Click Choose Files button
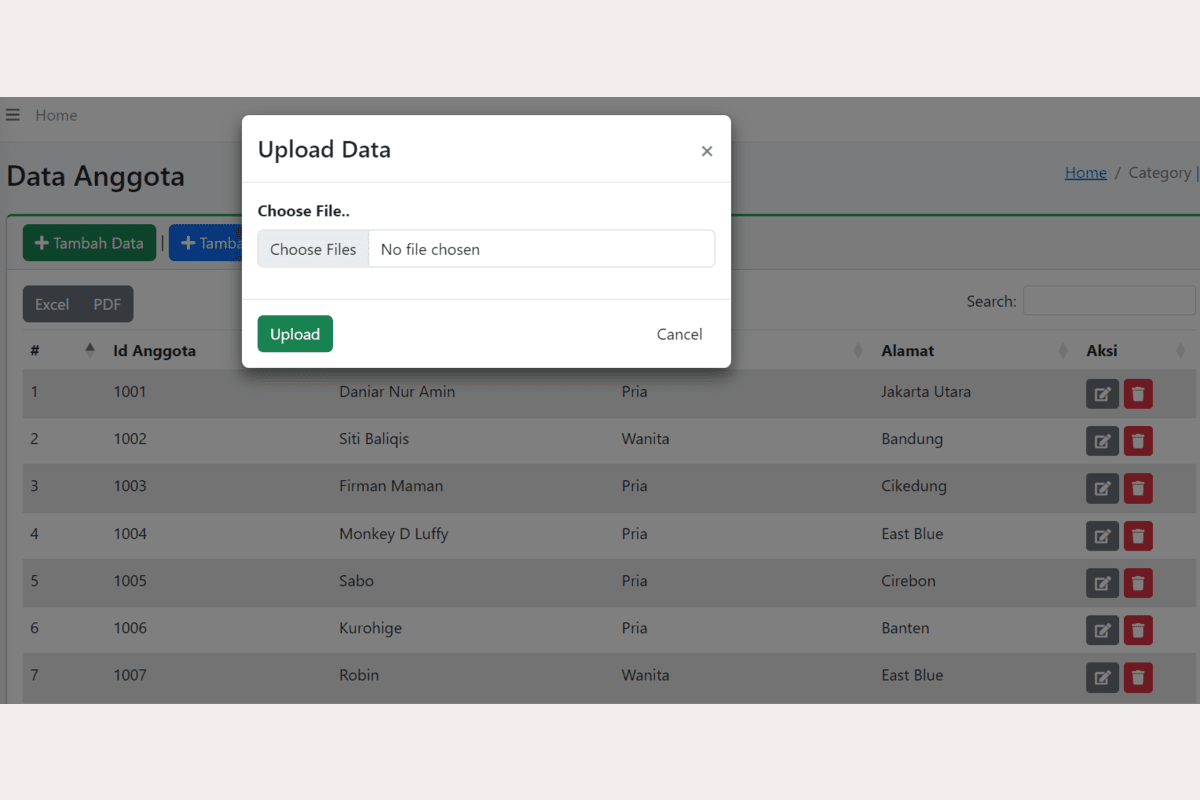 click(313, 249)
